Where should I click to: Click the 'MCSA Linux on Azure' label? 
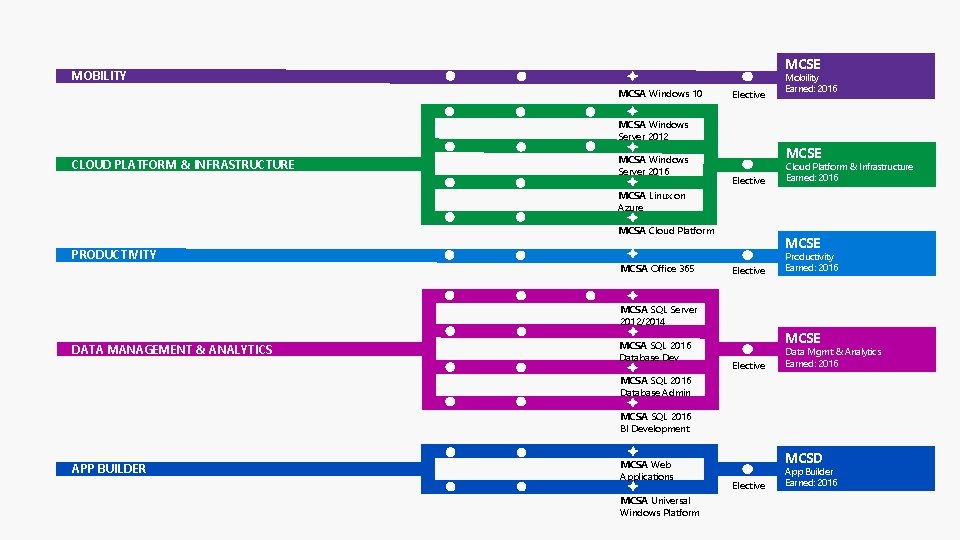point(651,201)
